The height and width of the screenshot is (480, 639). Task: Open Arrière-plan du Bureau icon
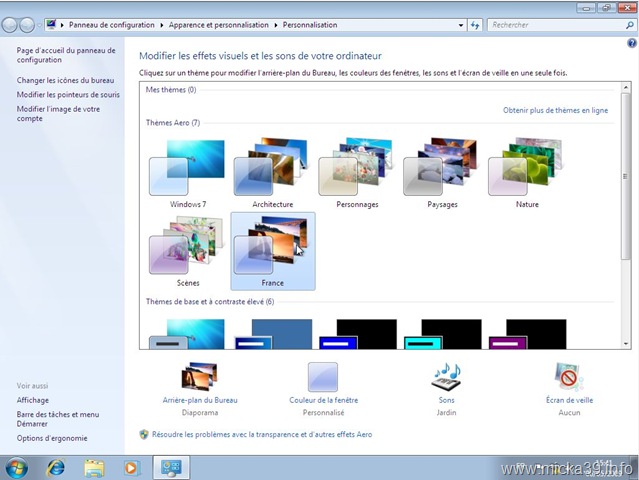[x=200, y=377]
